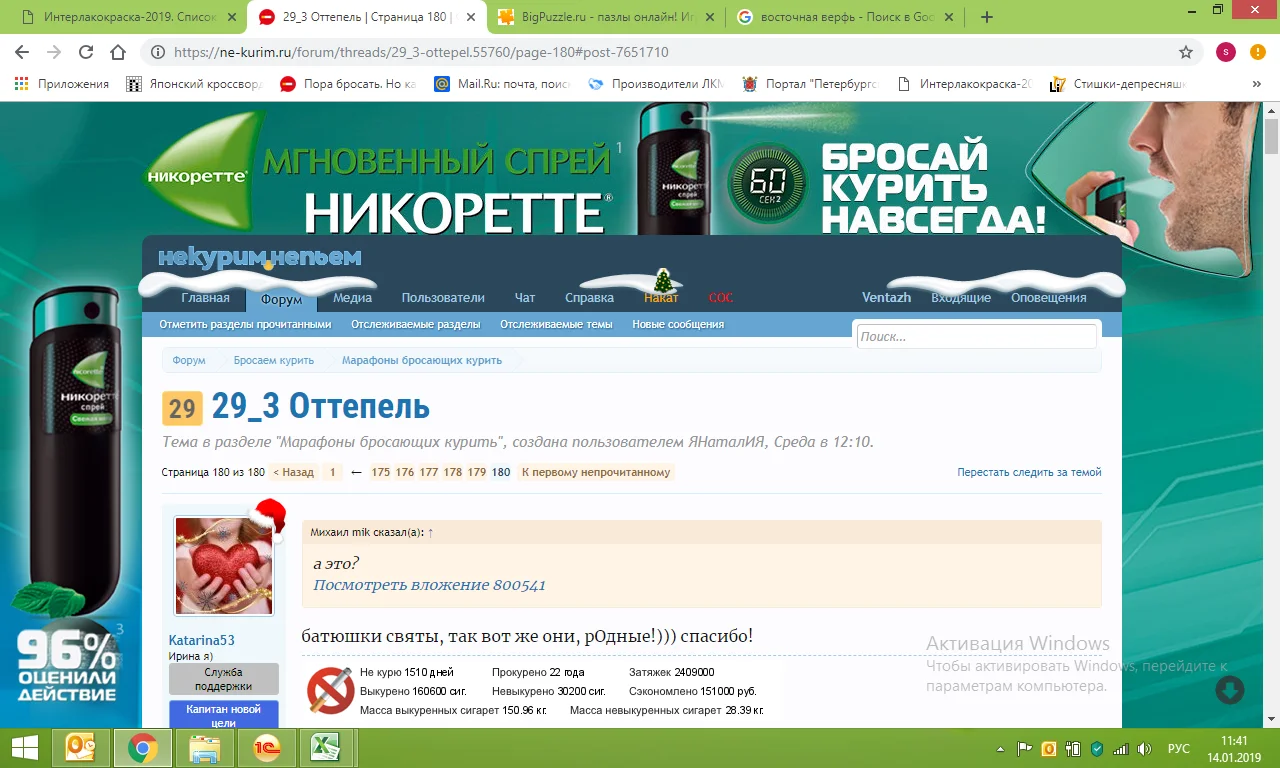The width and height of the screenshot is (1280, 768).
Task: Open the Пользователи navigation menu item
Action: (x=443, y=298)
